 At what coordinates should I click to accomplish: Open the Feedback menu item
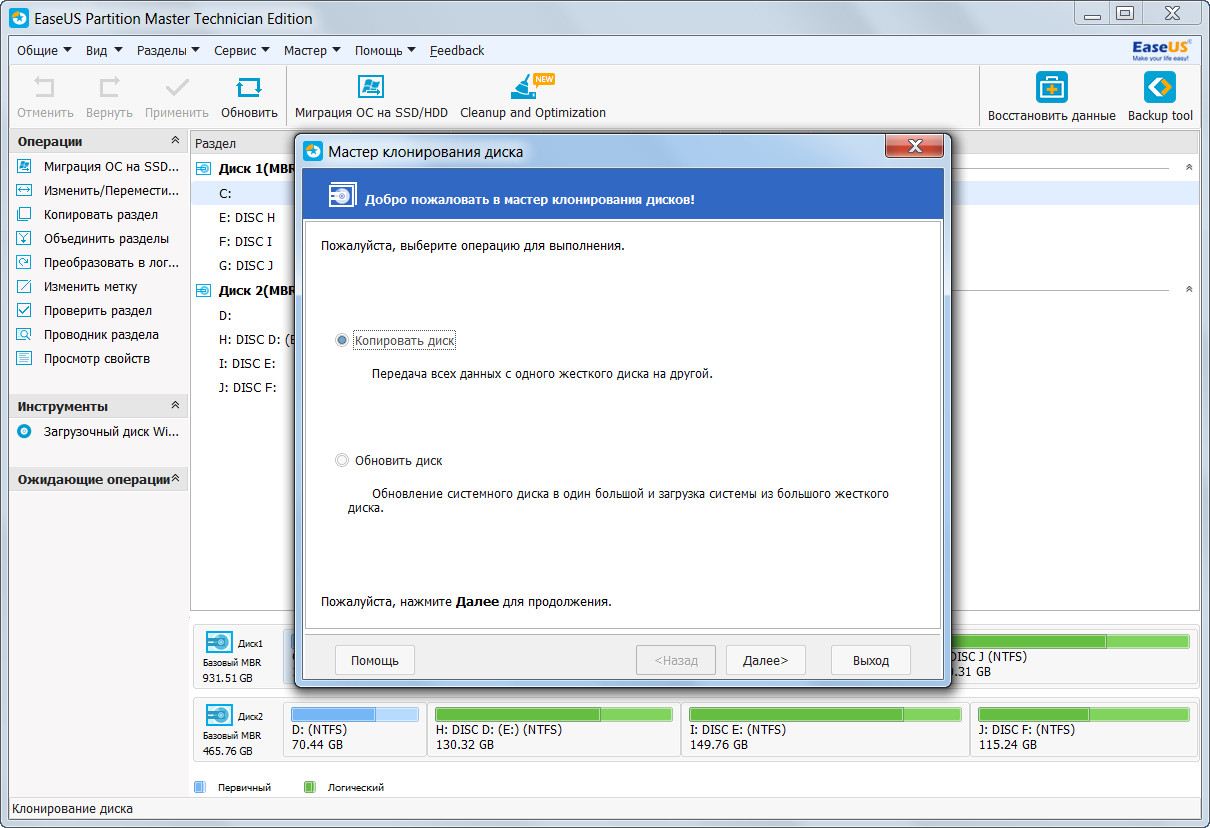pos(457,50)
